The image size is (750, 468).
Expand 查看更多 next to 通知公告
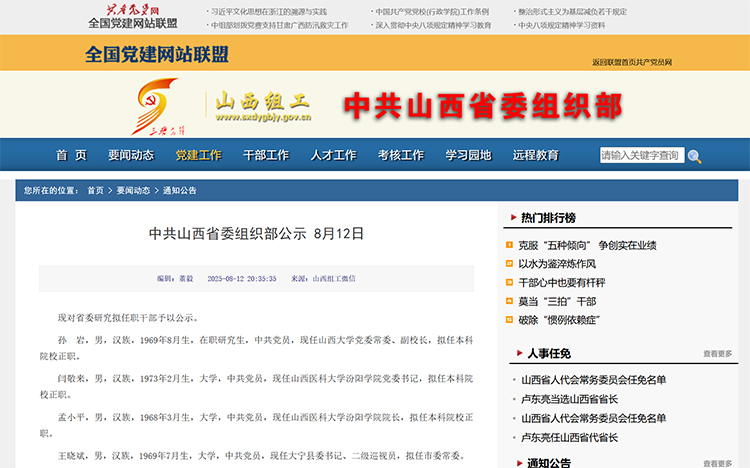point(717,463)
